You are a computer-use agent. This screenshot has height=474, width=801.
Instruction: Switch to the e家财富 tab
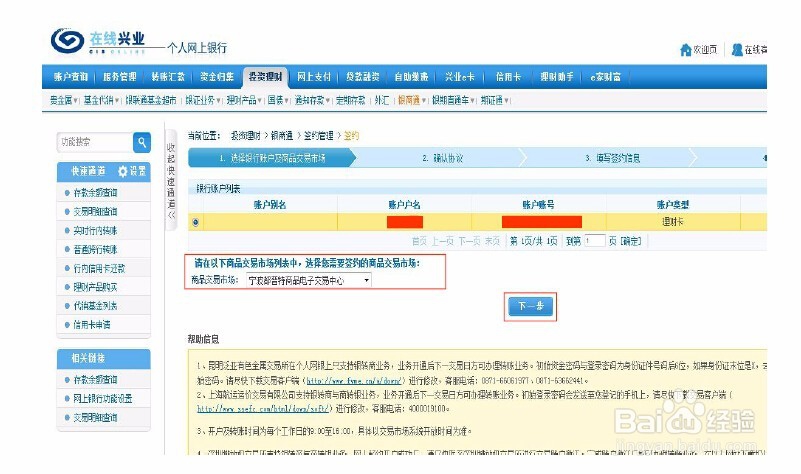[x=605, y=77]
